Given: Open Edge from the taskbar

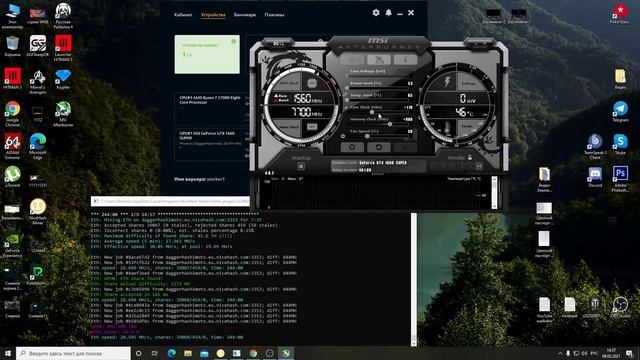Looking at the screenshot, I should click(x=171, y=353).
